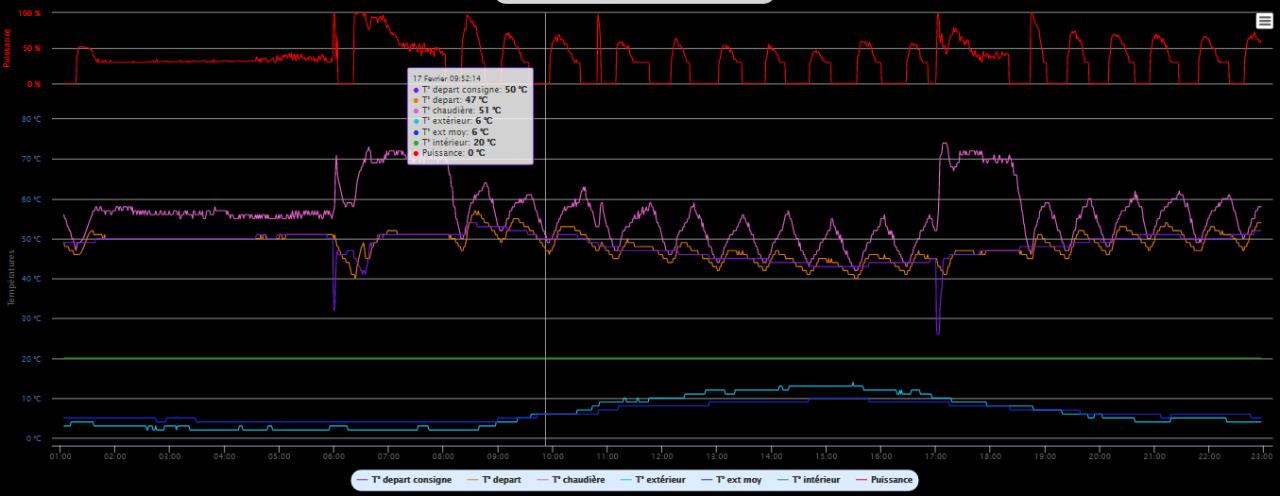Viewport: 1280px width, 496px height.
Task: Toggle the 'T° extérieur' legend series
Action: coord(652,480)
